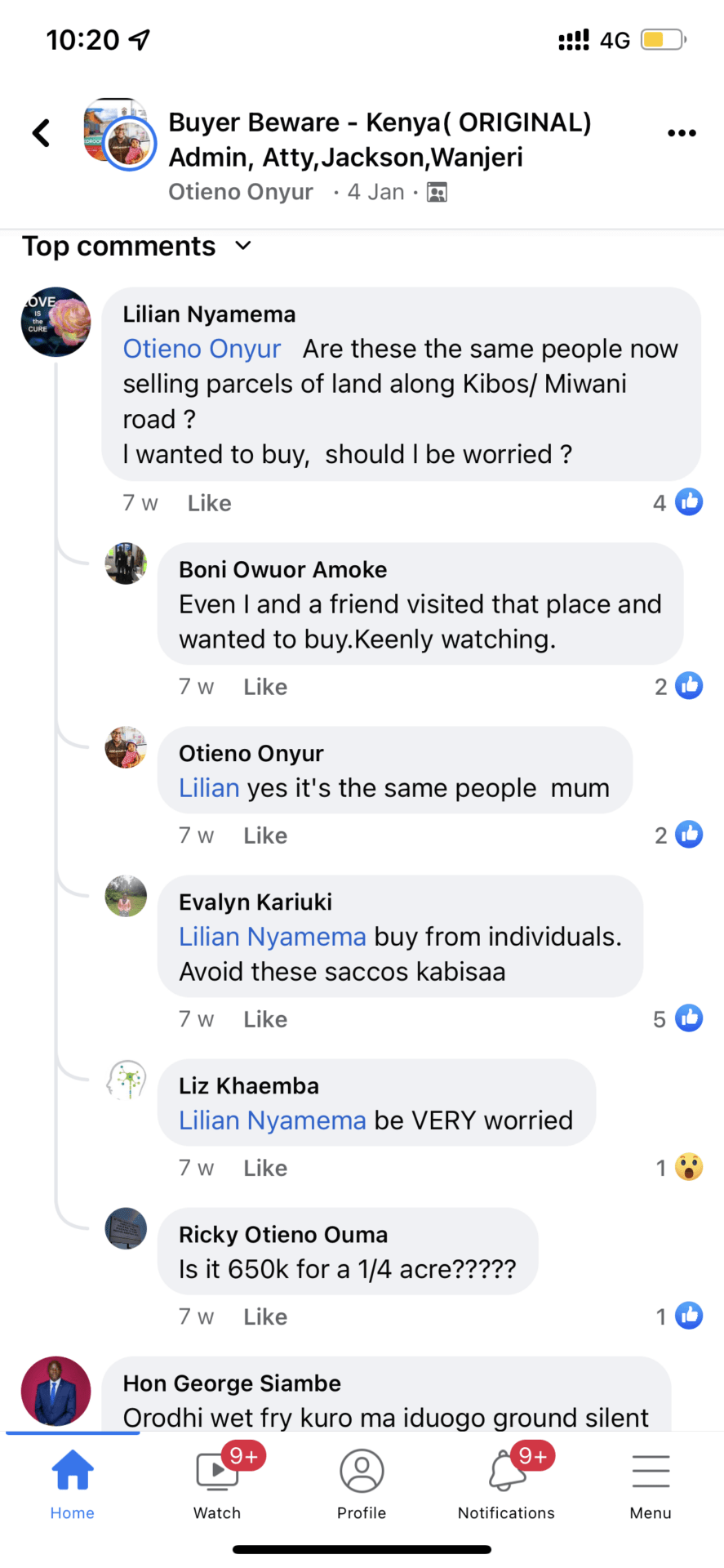Like Ricky Otieno Ouma's reply
The width and height of the screenshot is (724, 1568).
(x=265, y=1316)
